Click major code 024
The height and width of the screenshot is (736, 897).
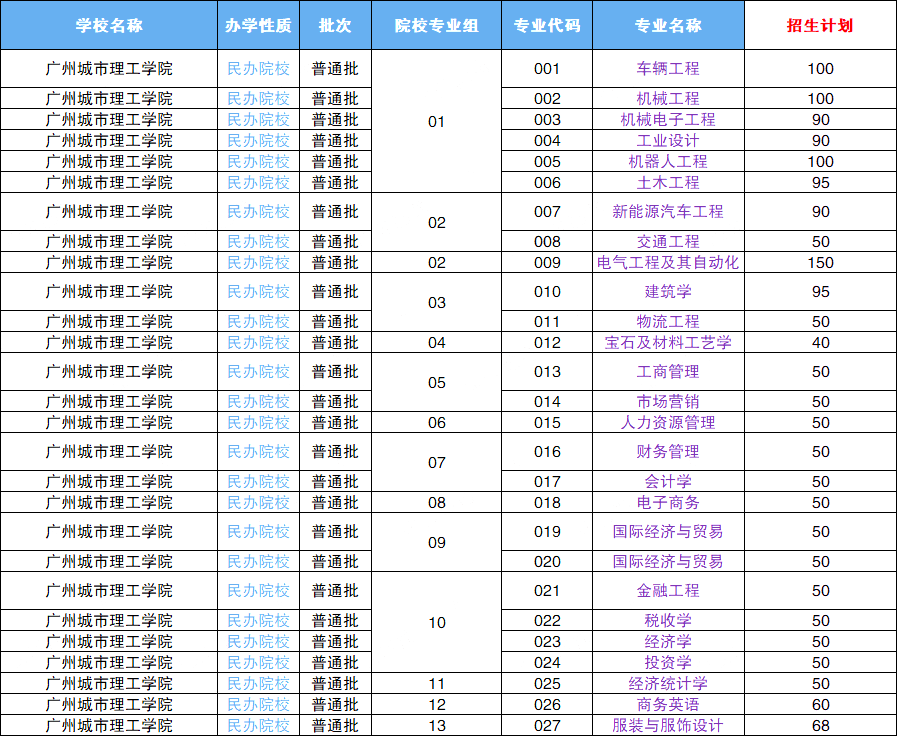tap(547, 663)
